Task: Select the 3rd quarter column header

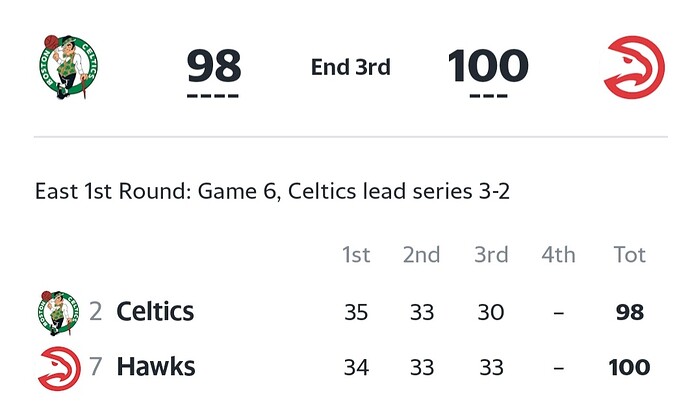Action: pos(491,254)
